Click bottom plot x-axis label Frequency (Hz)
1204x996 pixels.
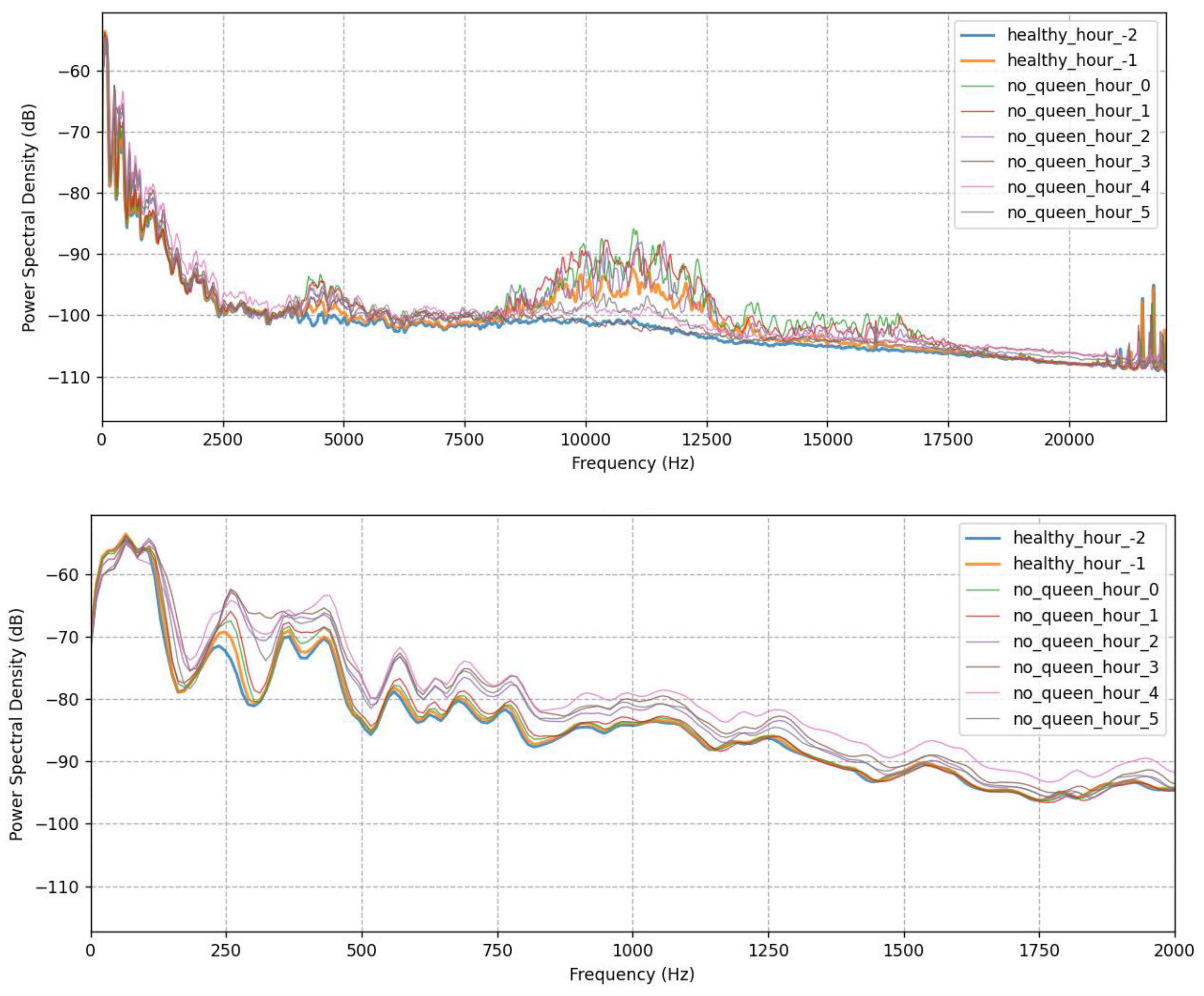631,974
